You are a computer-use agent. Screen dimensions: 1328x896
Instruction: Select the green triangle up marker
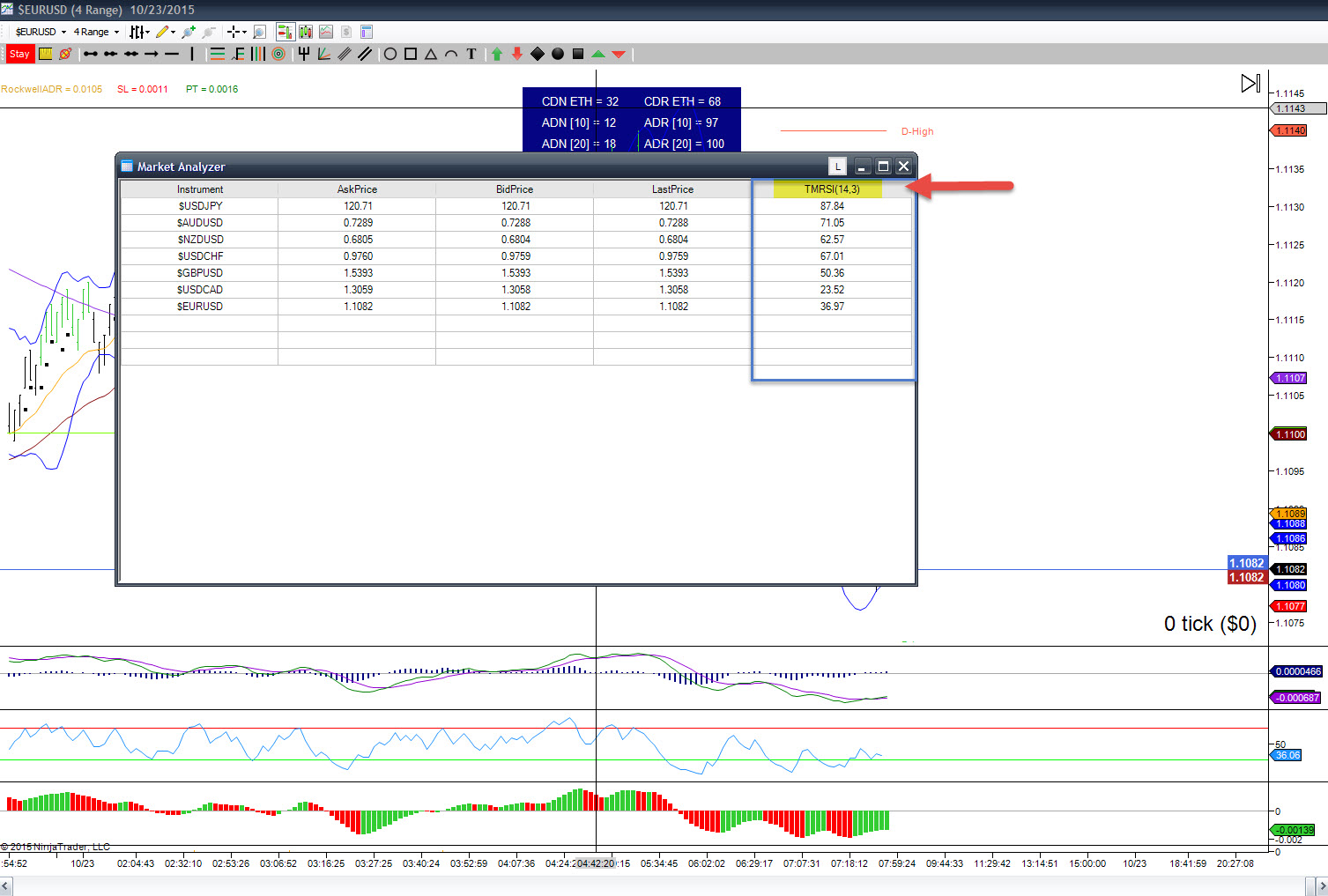coord(598,54)
